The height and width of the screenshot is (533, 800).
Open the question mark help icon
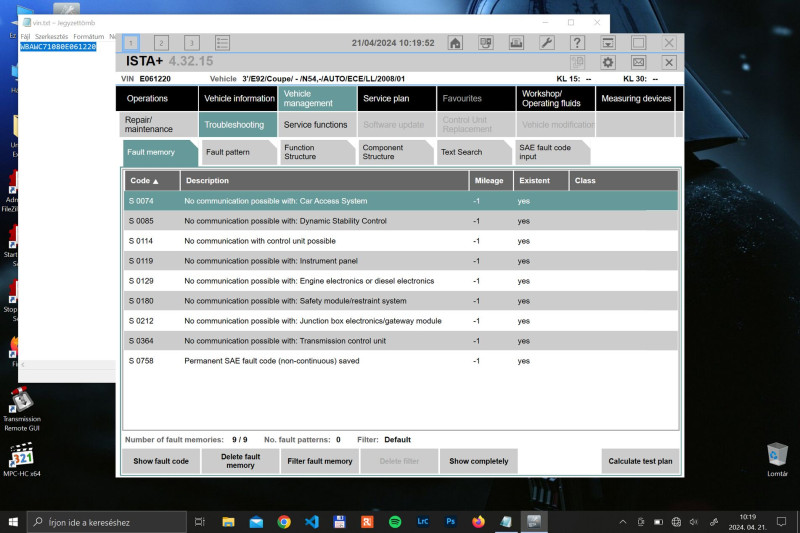pyautogui.click(x=577, y=43)
